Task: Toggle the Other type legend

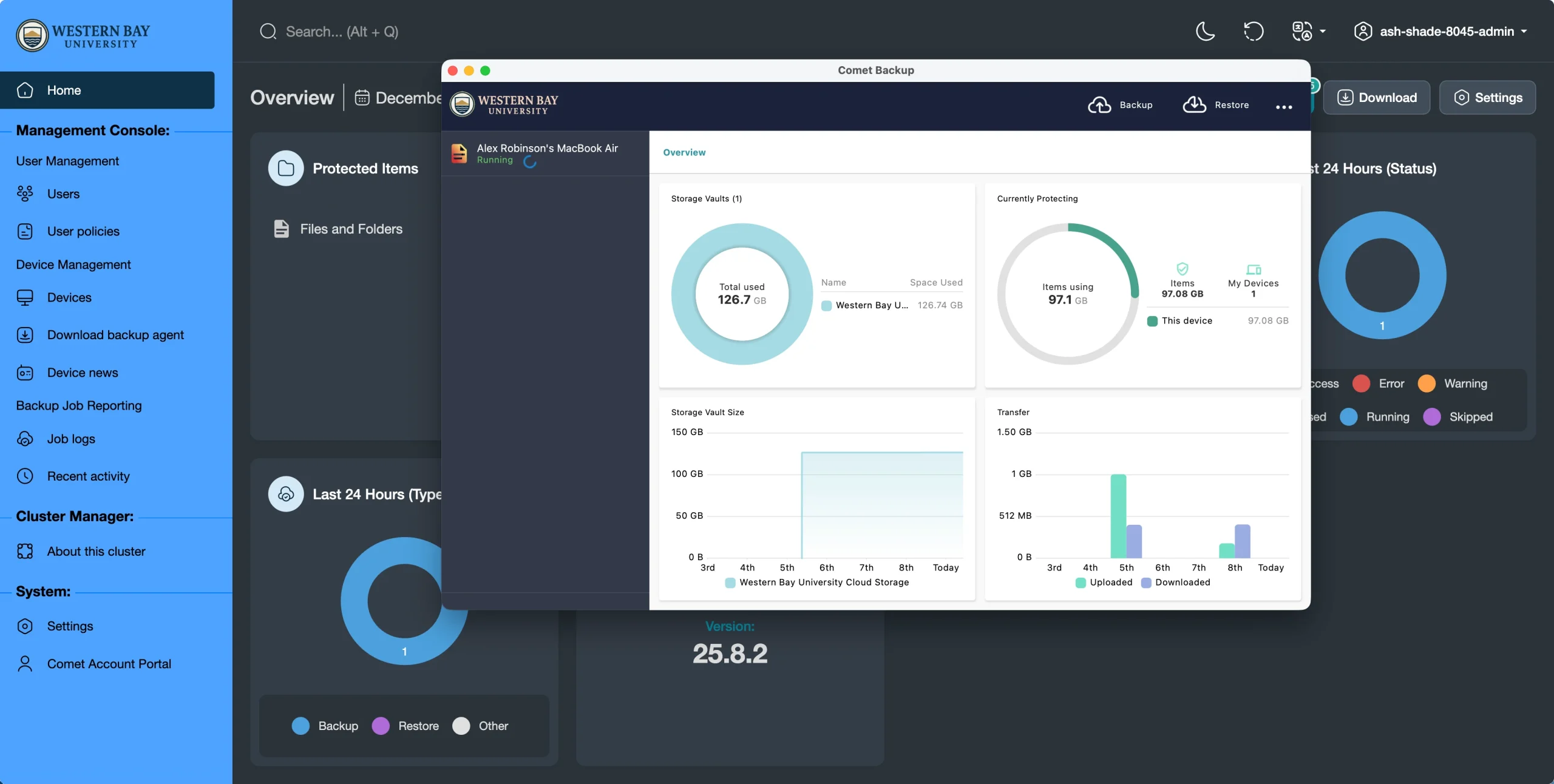Action: pyautogui.click(x=480, y=726)
